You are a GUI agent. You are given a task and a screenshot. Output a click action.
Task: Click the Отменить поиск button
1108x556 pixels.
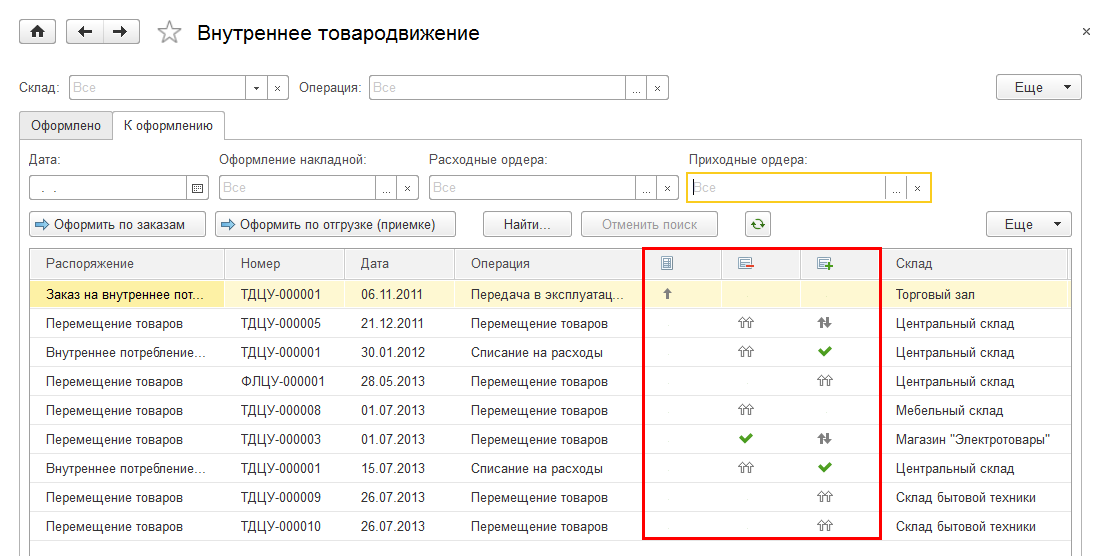(649, 225)
